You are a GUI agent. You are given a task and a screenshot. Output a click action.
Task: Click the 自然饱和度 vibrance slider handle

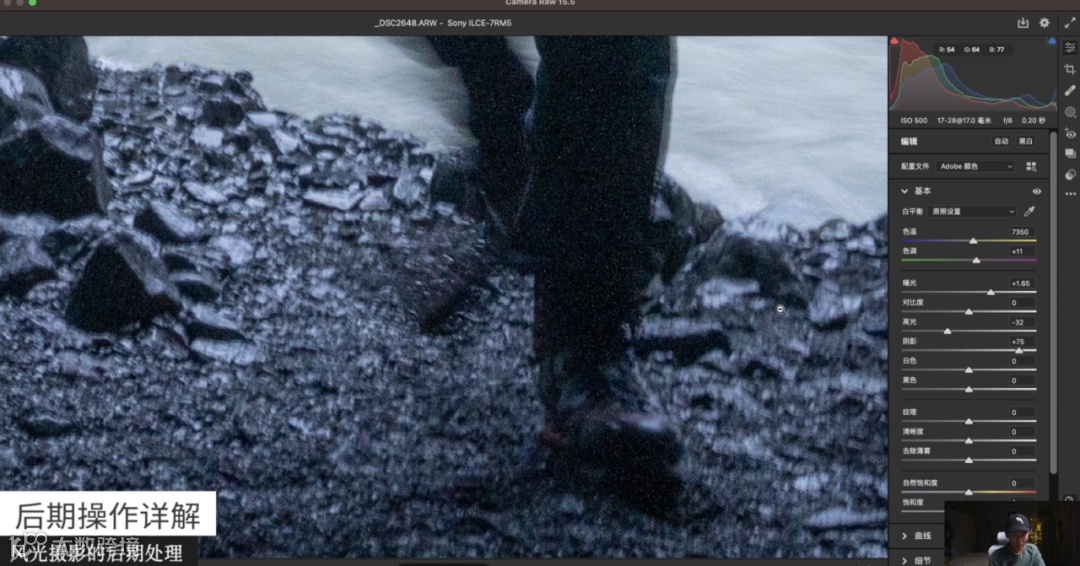click(968, 492)
